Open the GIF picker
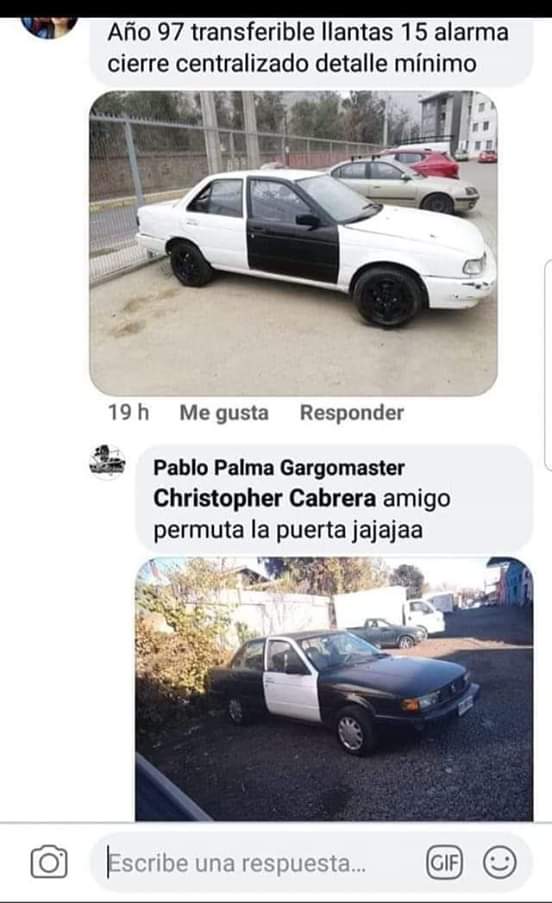The width and height of the screenshot is (552, 903). click(444, 862)
